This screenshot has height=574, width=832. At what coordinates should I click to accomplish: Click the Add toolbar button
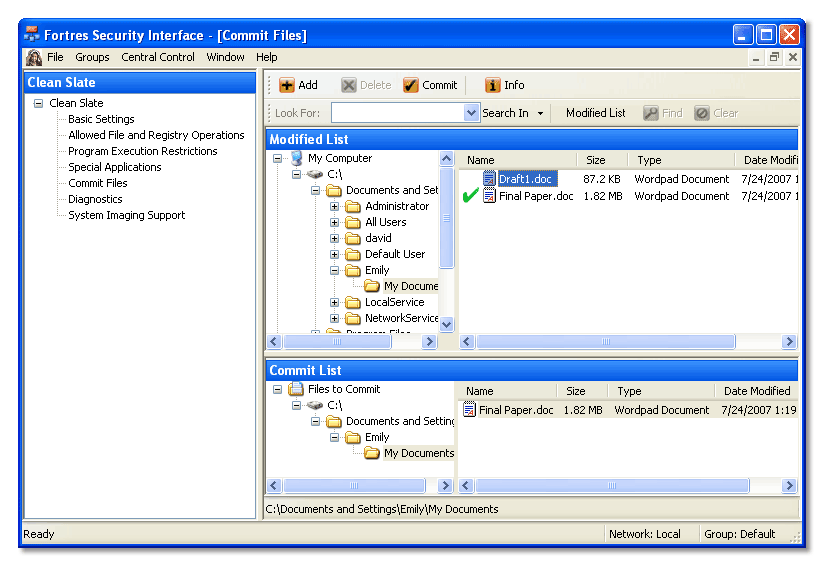pyautogui.click(x=298, y=85)
